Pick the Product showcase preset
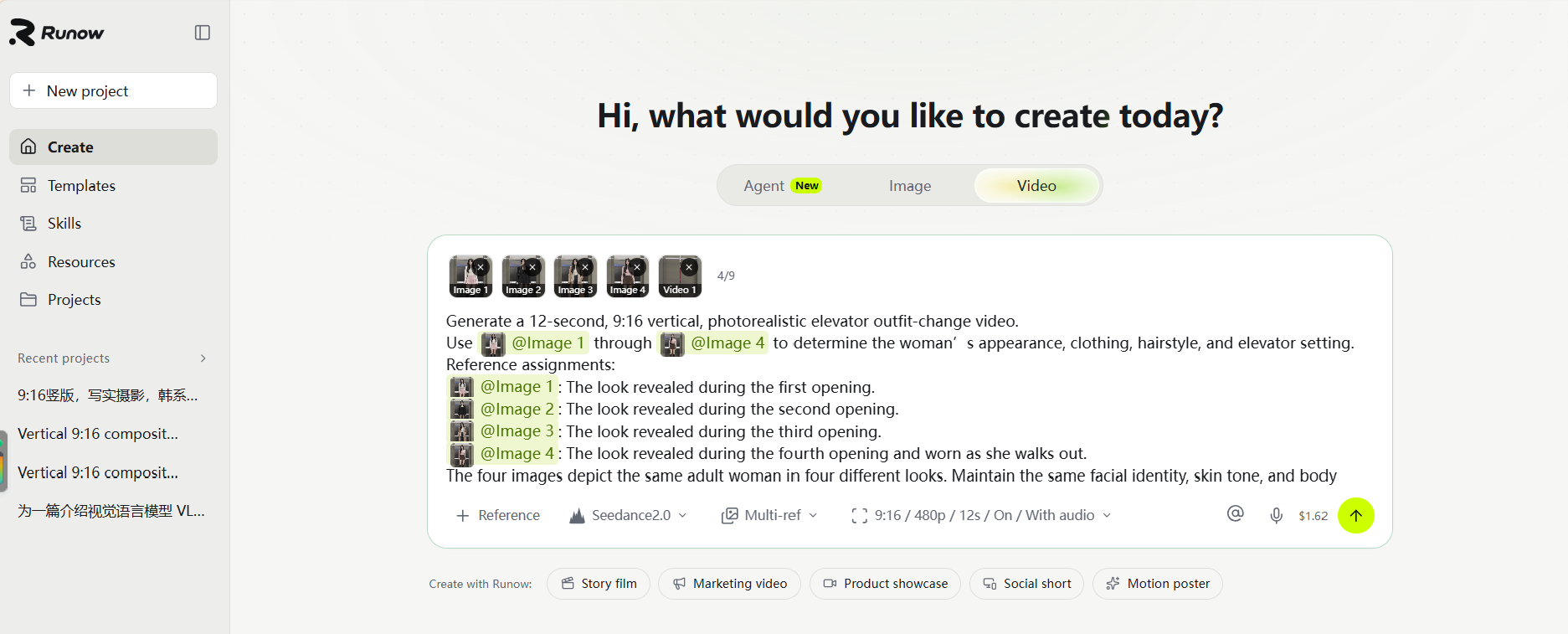The image size is (1568, 634). point(885,584)
